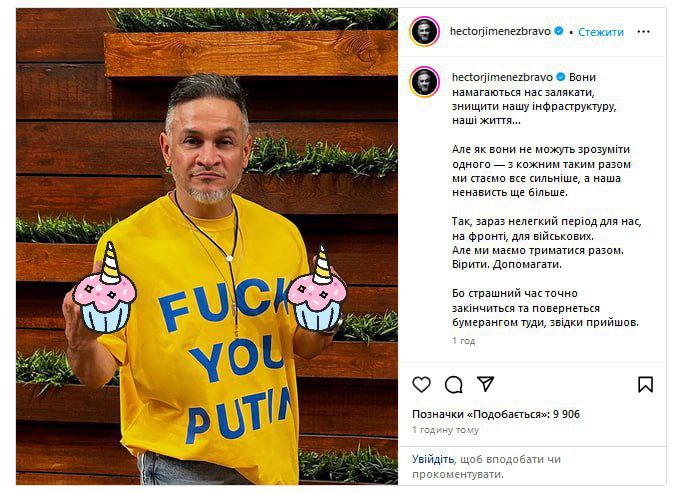The height and width of the screenshot is (493, 682).
Task: Open the three-dot more options menu
Action: point(646,31)
